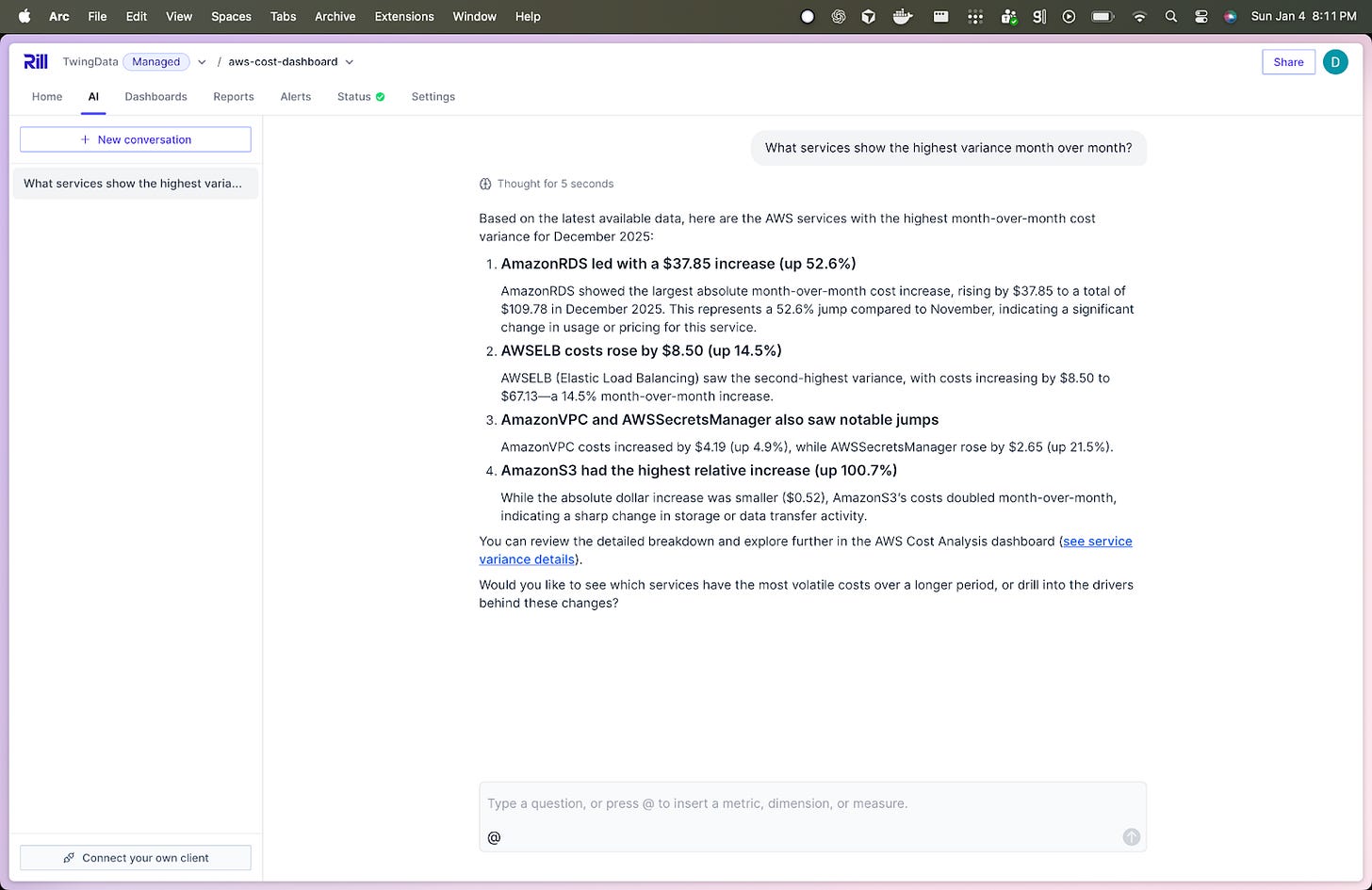Open the View menu
Image resolution: width=1372 pixels, height=890 pixels.
[x=179, y=16]
